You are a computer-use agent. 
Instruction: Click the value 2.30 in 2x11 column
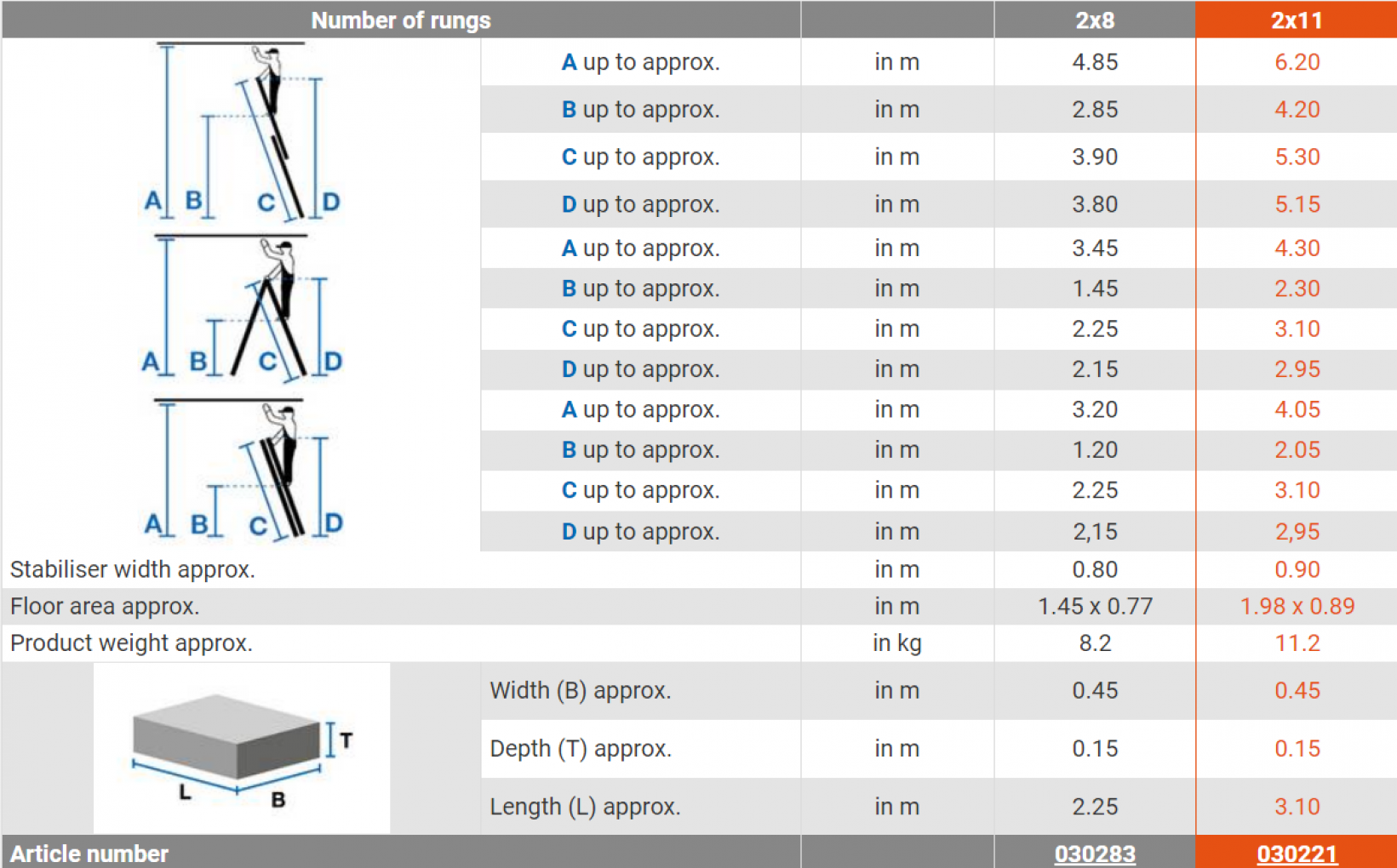click(1297, 288)
